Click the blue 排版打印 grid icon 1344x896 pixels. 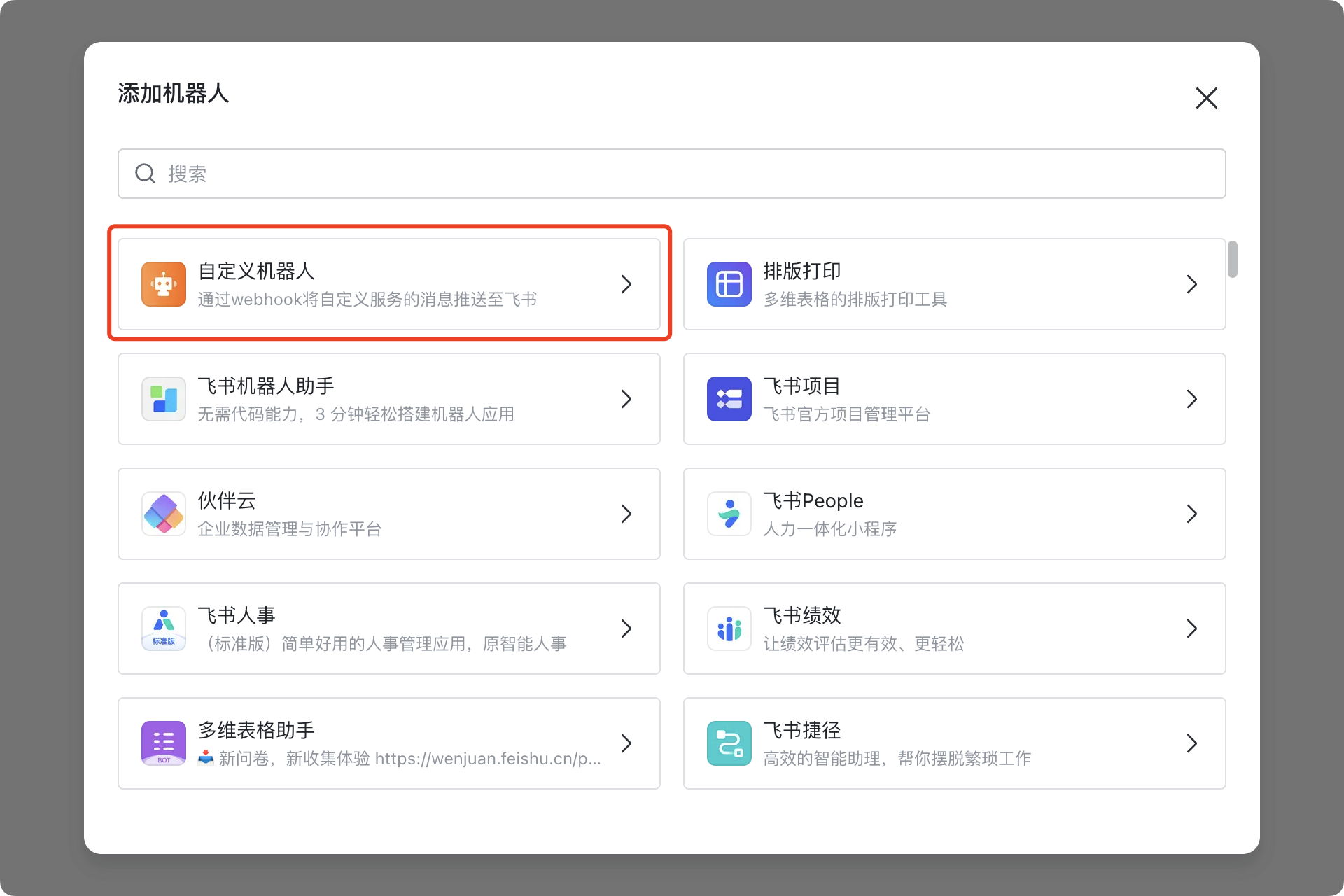(x=729, y=284)
